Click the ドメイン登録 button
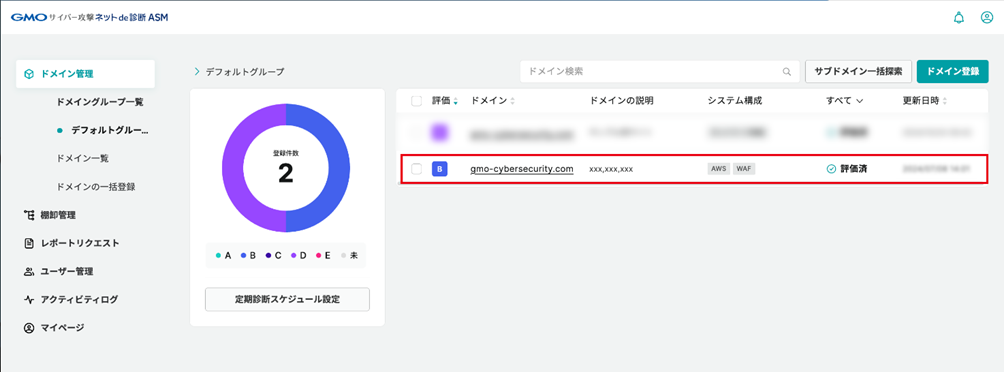1004x372 pixels. (953, 72)
